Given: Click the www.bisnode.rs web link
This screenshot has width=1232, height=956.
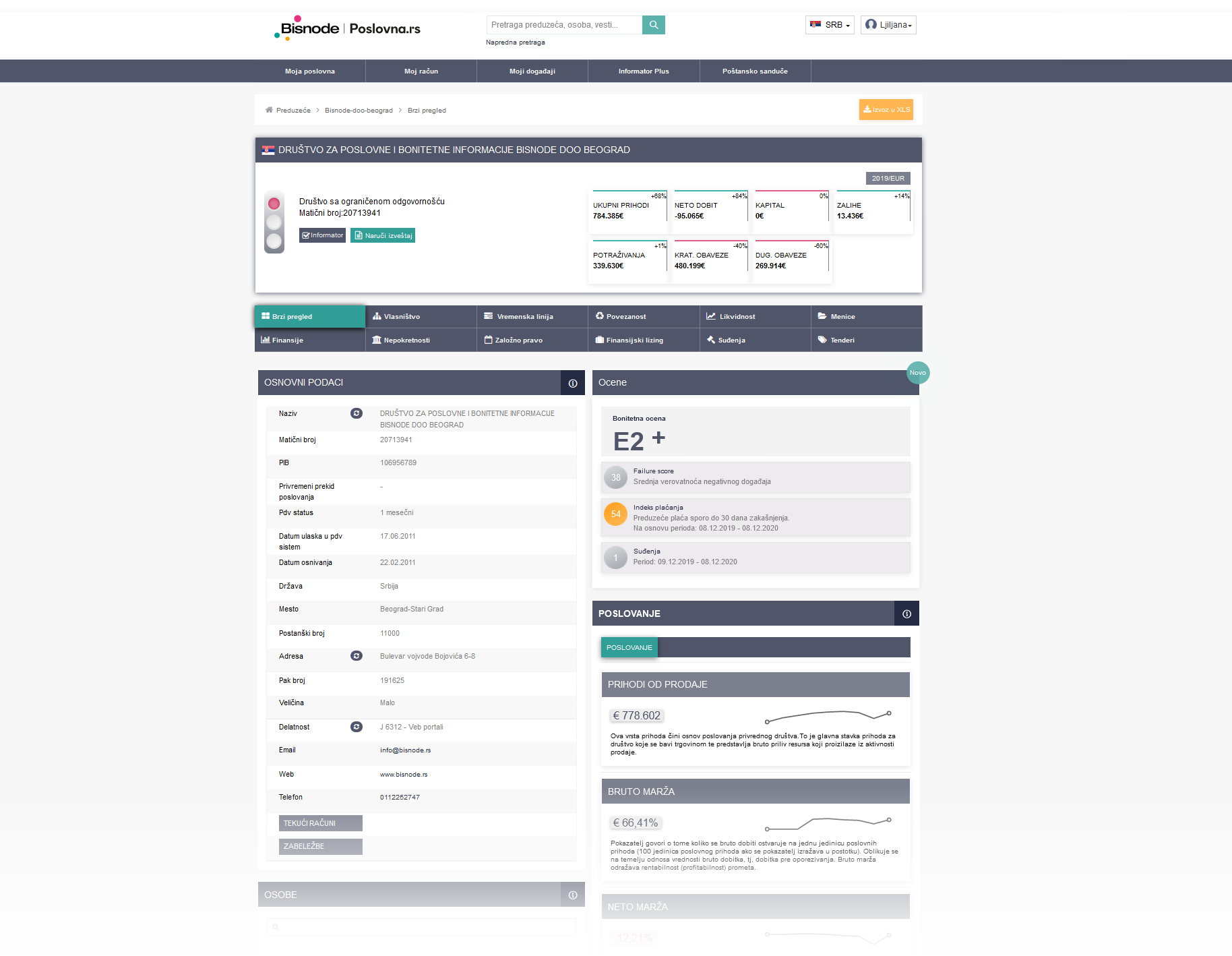Looking at the screenshot, I should point(404,775).
